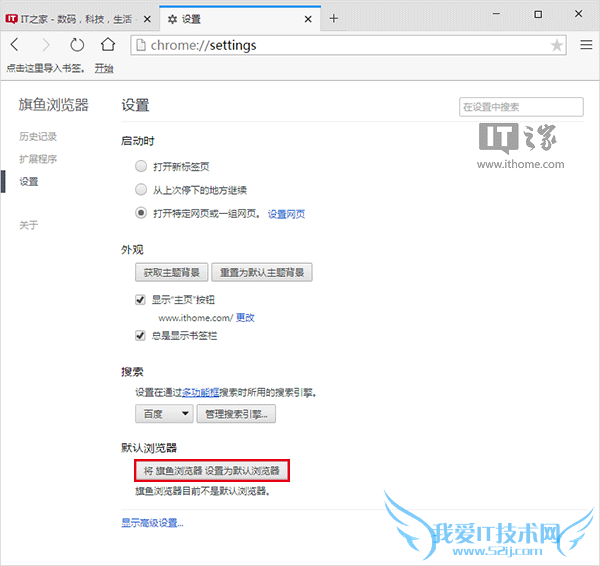The width and height of the screenshot is (600, 566).
Task: Open the home page icon
Action: click(x=108, y=44)
